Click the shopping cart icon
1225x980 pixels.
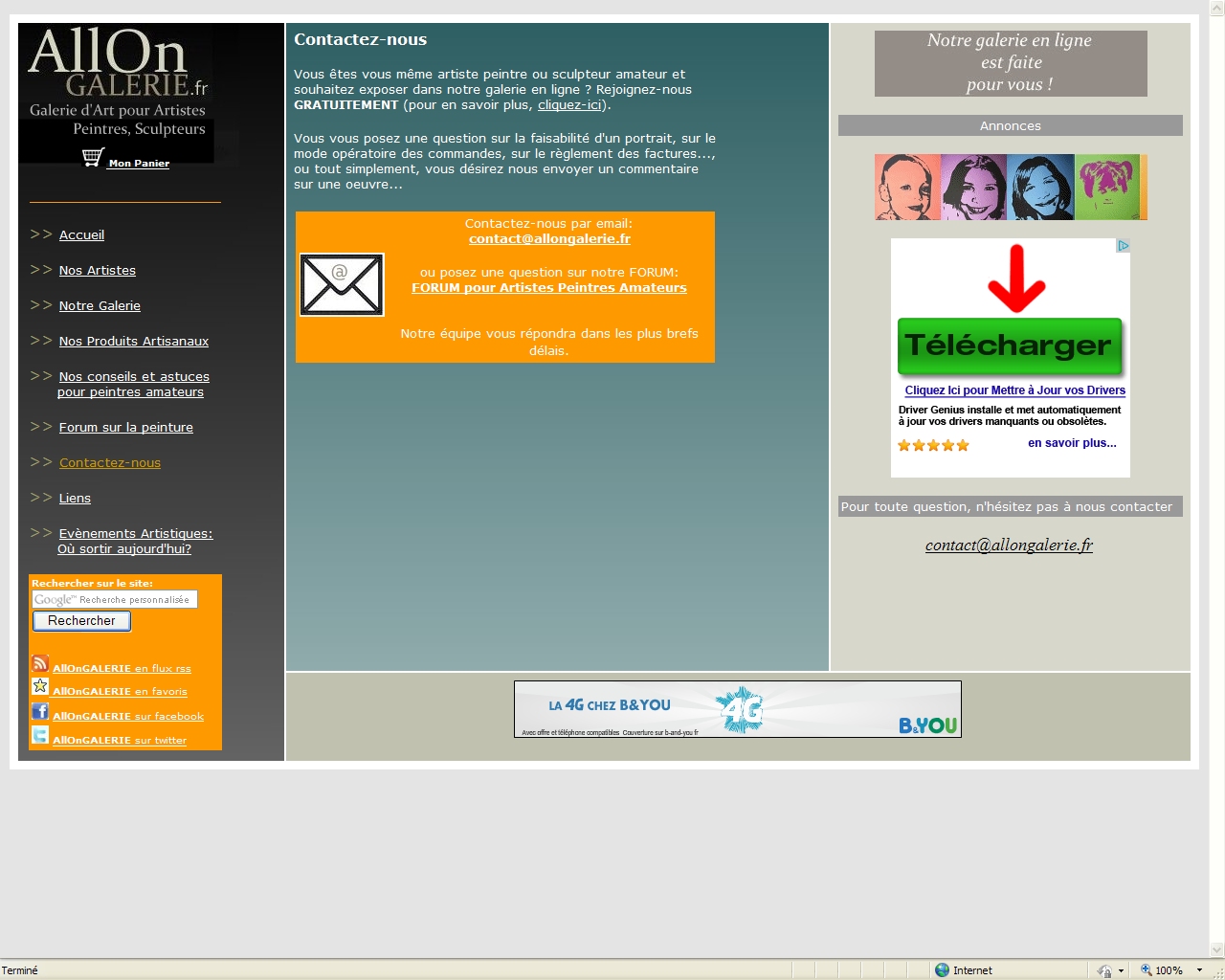(x=93, y=157)
